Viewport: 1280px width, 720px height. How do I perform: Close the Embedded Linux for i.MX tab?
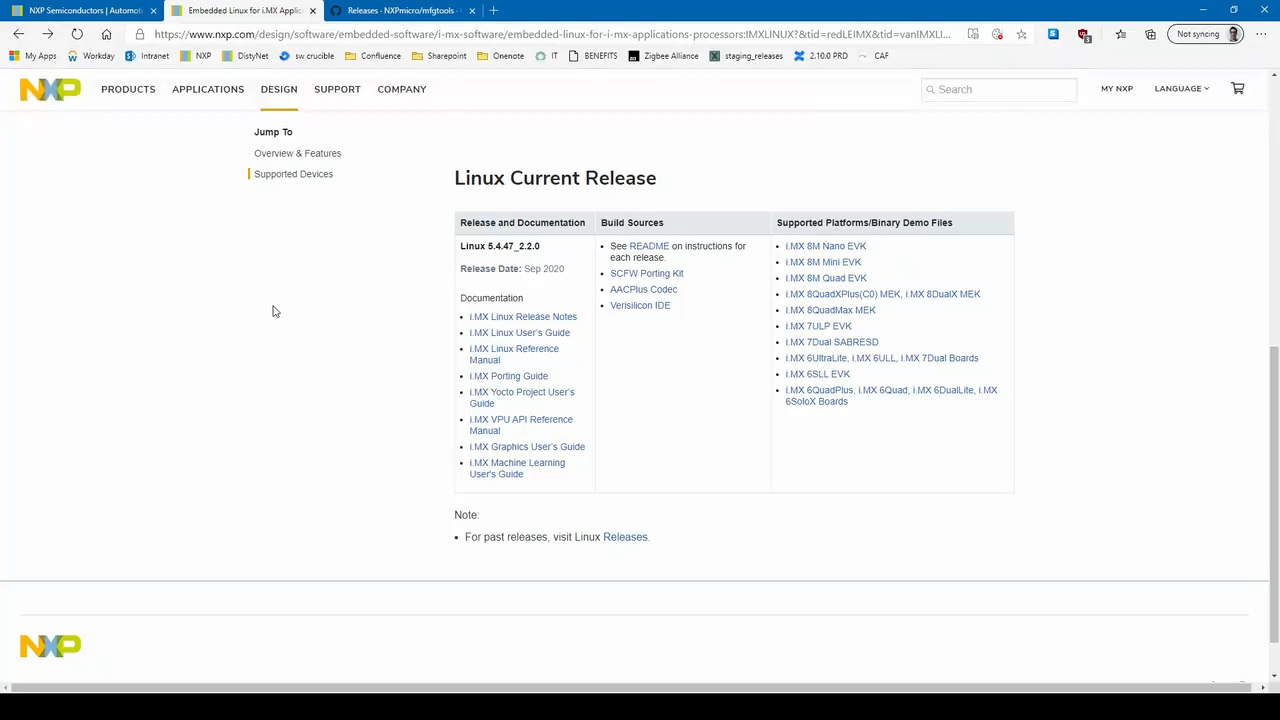(x=312, y=10)
